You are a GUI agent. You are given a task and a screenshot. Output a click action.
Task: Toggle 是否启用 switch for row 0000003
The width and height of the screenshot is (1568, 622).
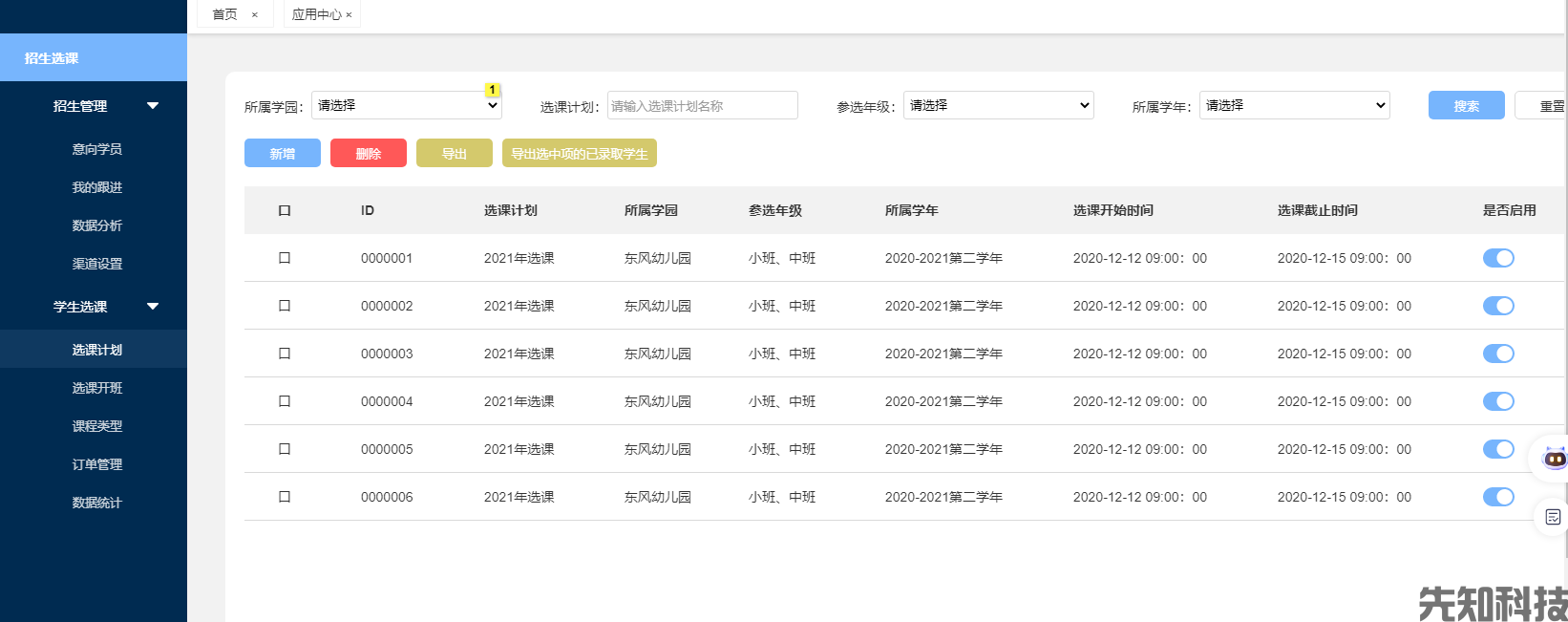[1498, 354]
